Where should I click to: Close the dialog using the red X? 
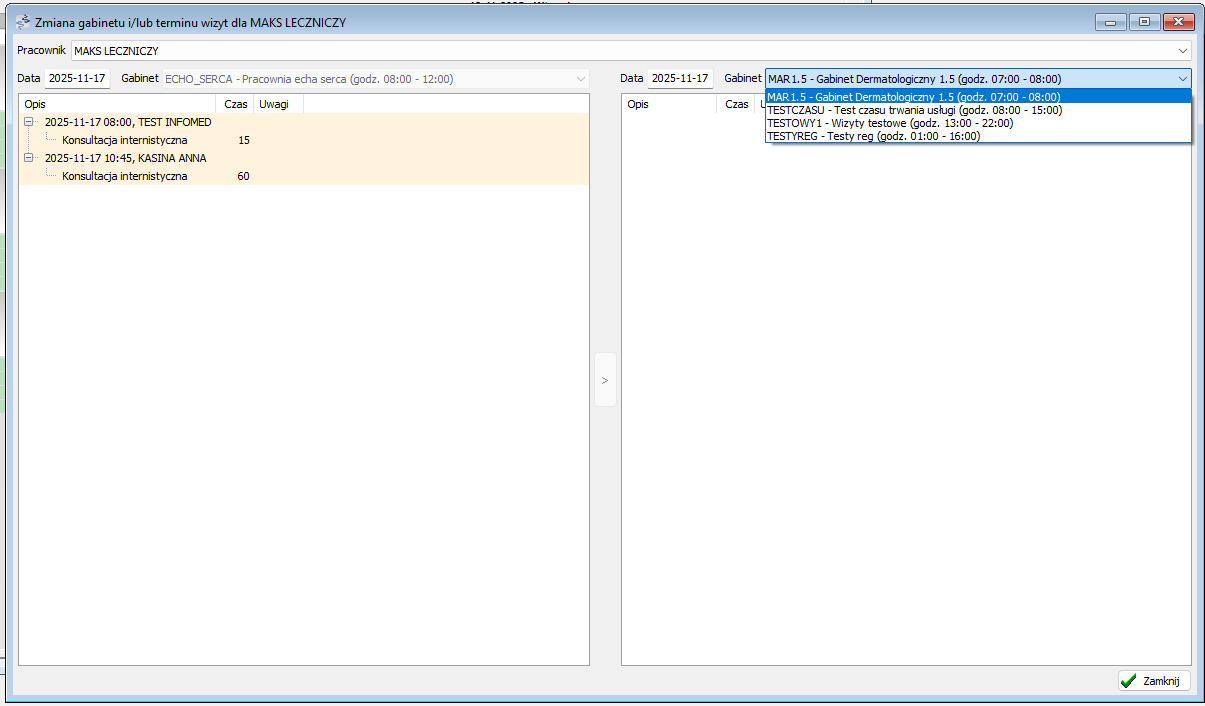click(x=1179, y=22)
